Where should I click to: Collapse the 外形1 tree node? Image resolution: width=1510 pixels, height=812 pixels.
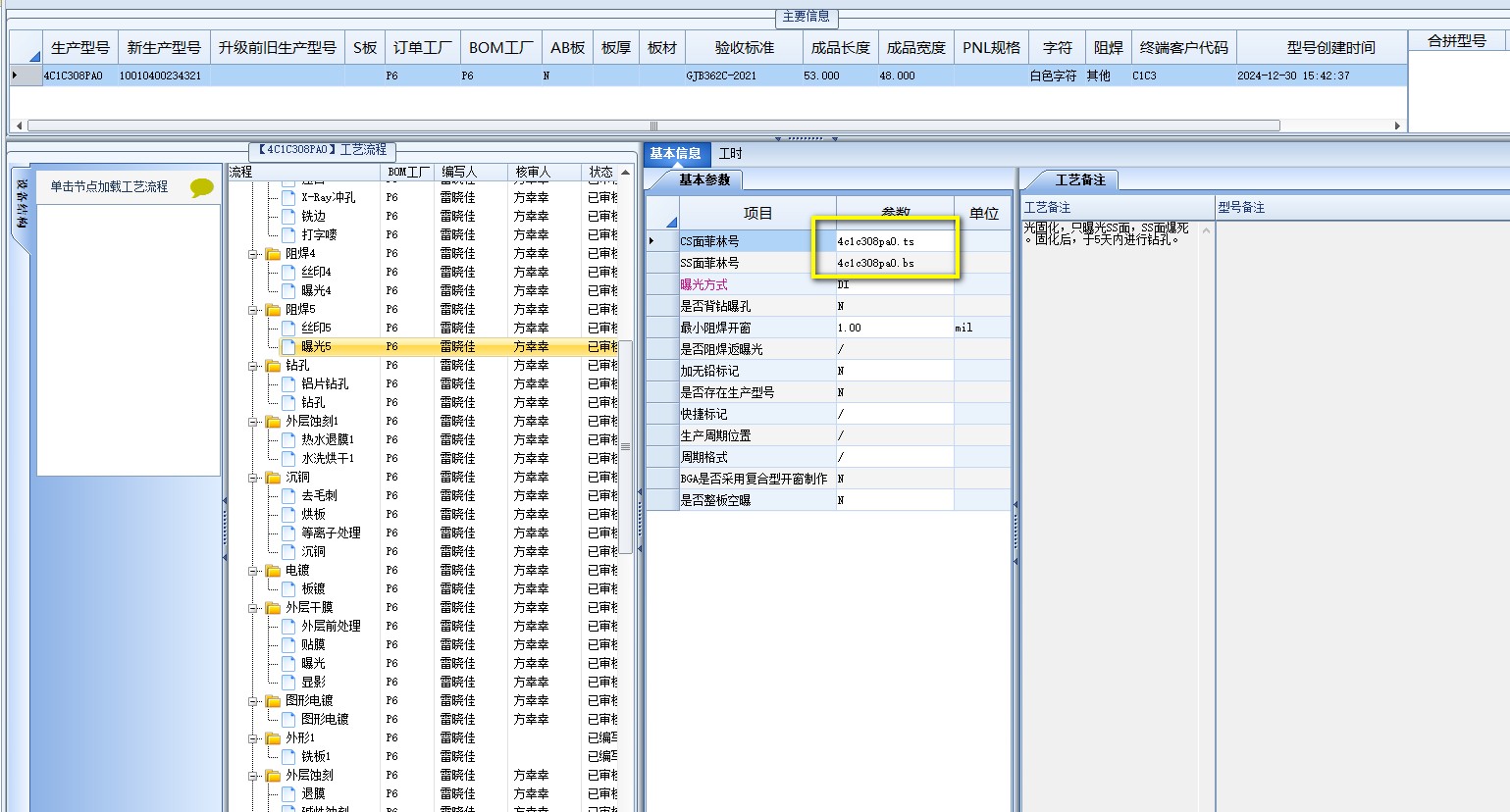pos(254,738)
